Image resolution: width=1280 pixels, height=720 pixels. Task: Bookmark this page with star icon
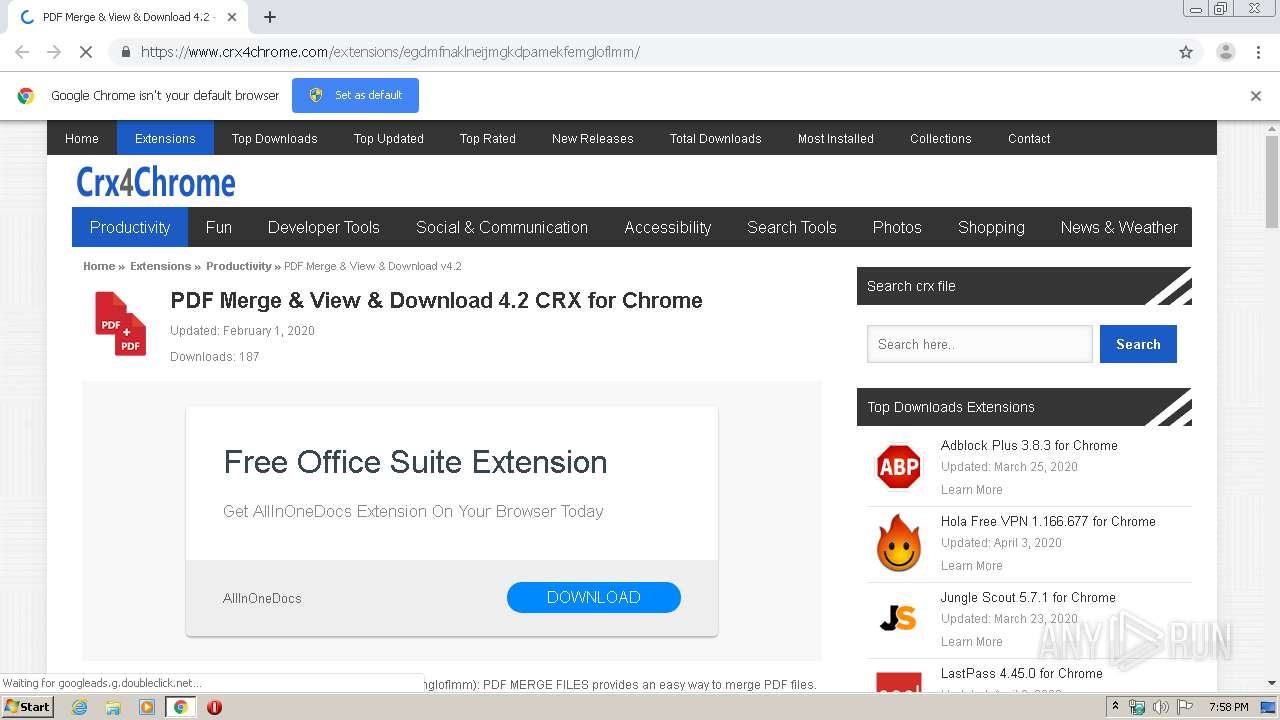[x=1186, y=52]
